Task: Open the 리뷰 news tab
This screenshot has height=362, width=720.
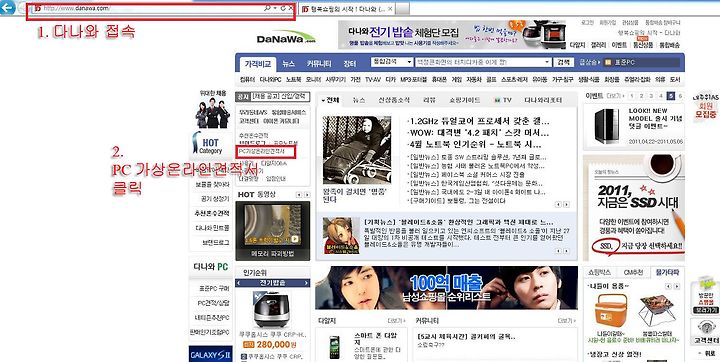Action: click(428, 100)
